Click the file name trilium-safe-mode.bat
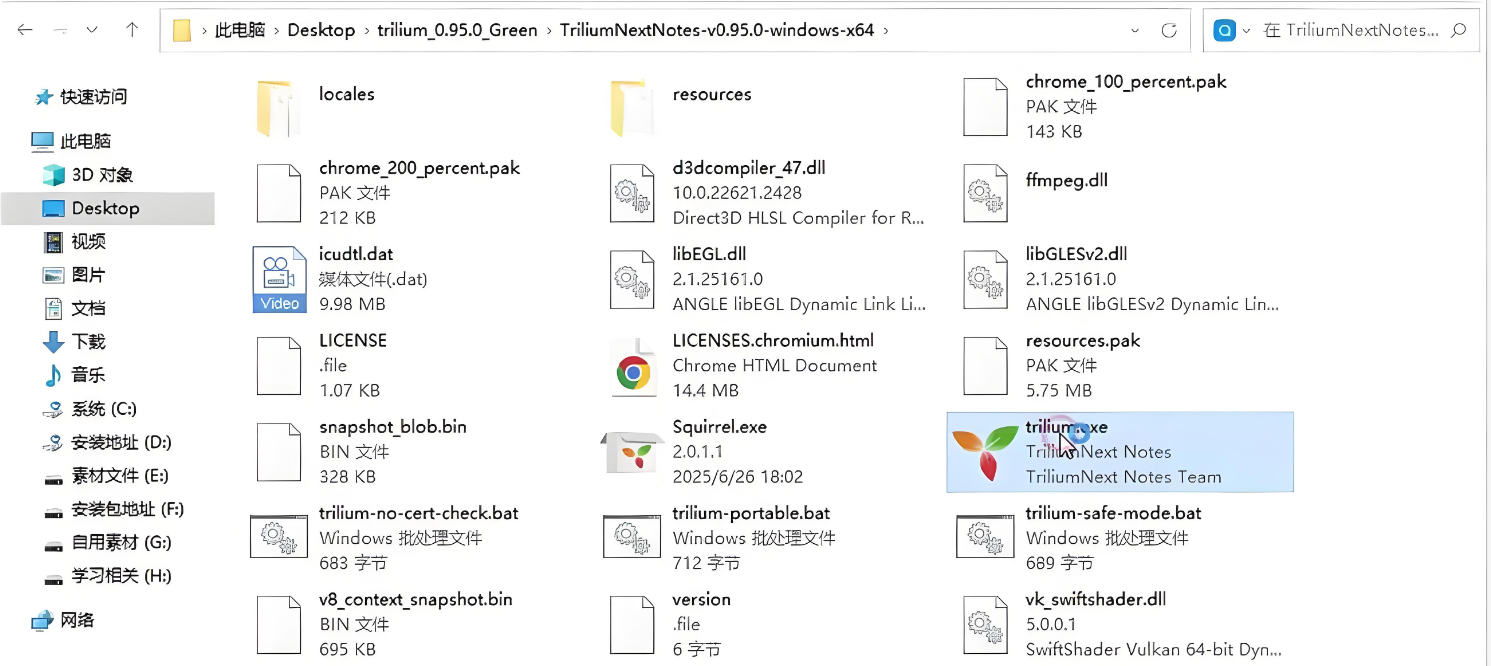Image resolution: width=1491 pixels, height=666 pixels. [x=1114, y=513]
